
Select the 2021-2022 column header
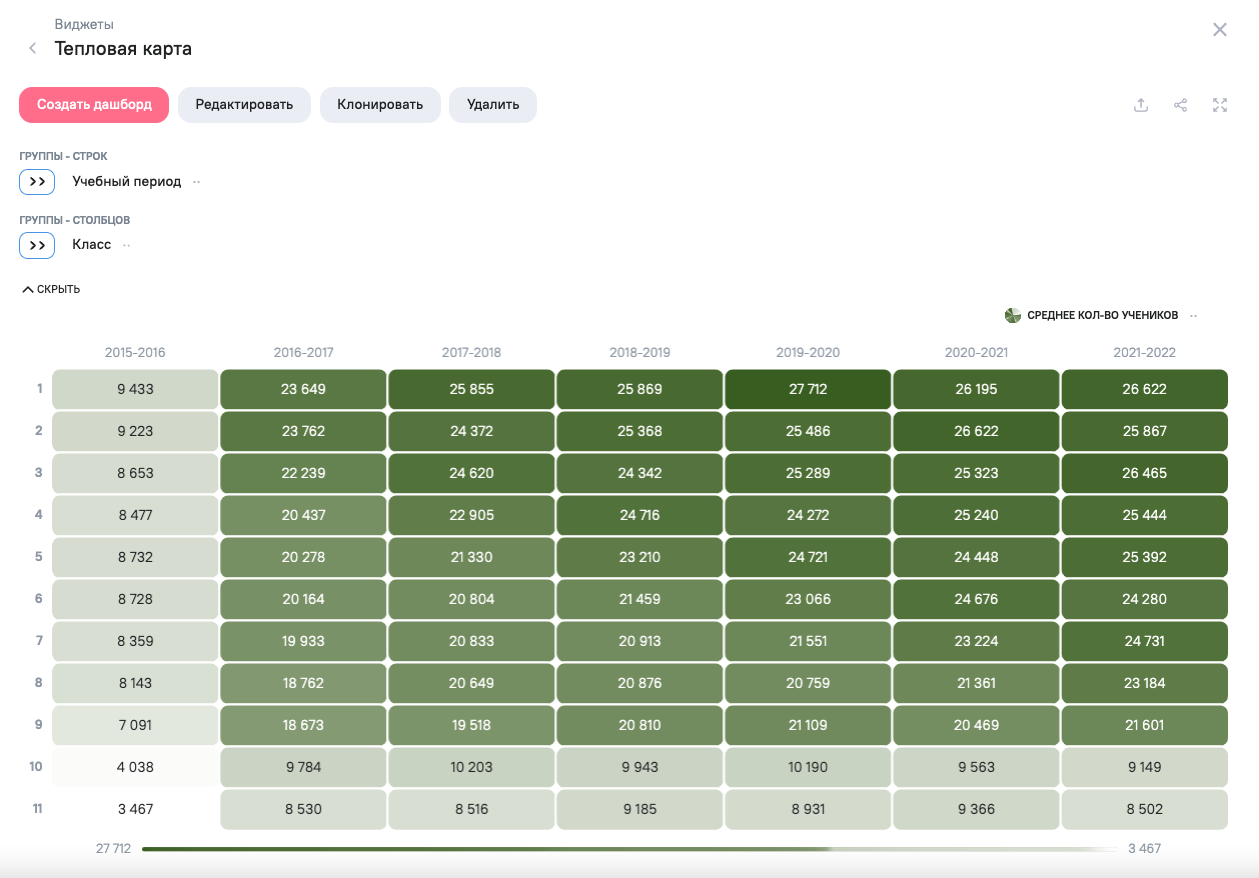tap(1144, 353)
